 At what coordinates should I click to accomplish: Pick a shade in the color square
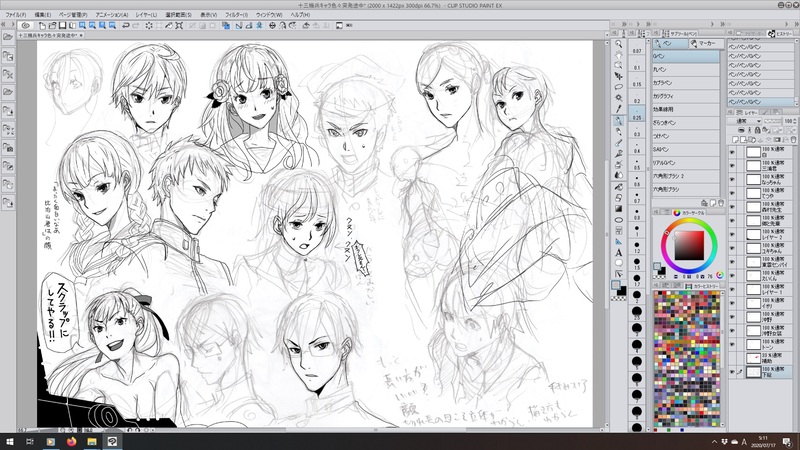click(x=689, y=246)
